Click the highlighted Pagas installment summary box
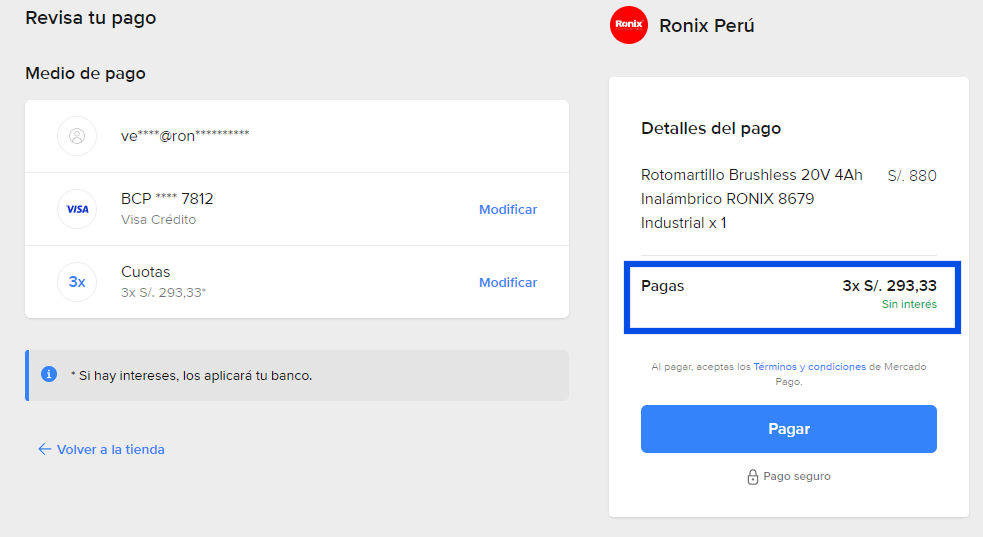983x537 pixels. [792, 298]
